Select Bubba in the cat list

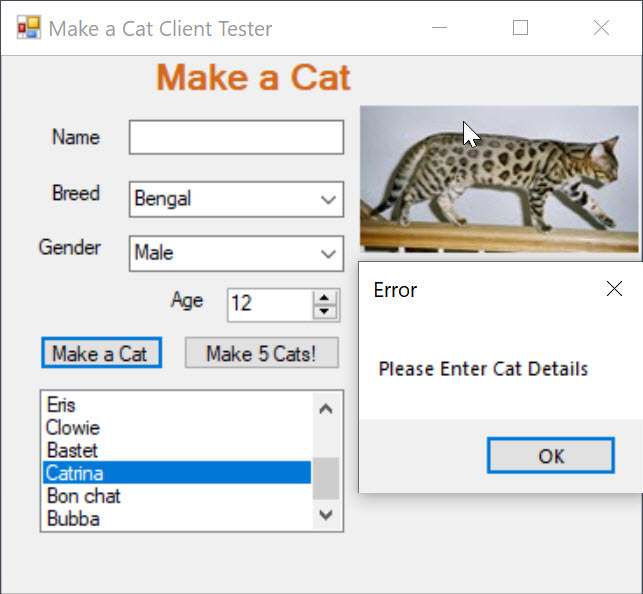[x=176, y=518]
